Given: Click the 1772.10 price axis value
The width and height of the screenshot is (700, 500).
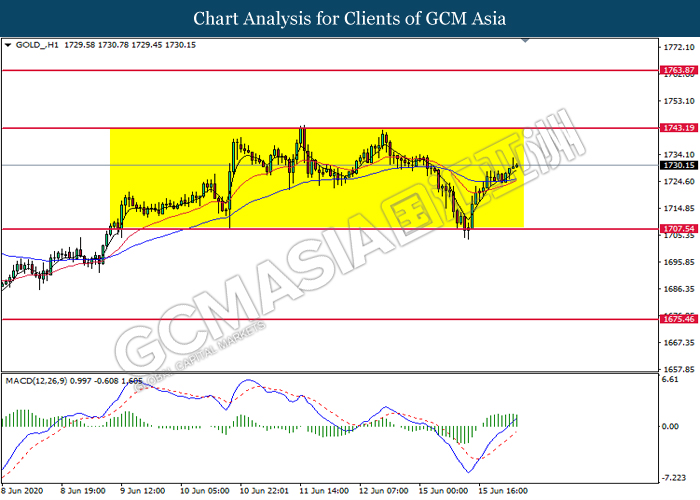Looking at the screenshot, I should 679,47.
